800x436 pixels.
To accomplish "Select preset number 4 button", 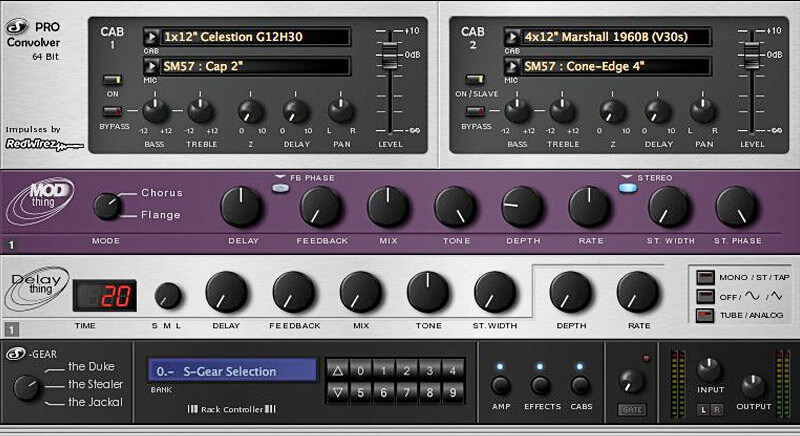I will (453, 371).
